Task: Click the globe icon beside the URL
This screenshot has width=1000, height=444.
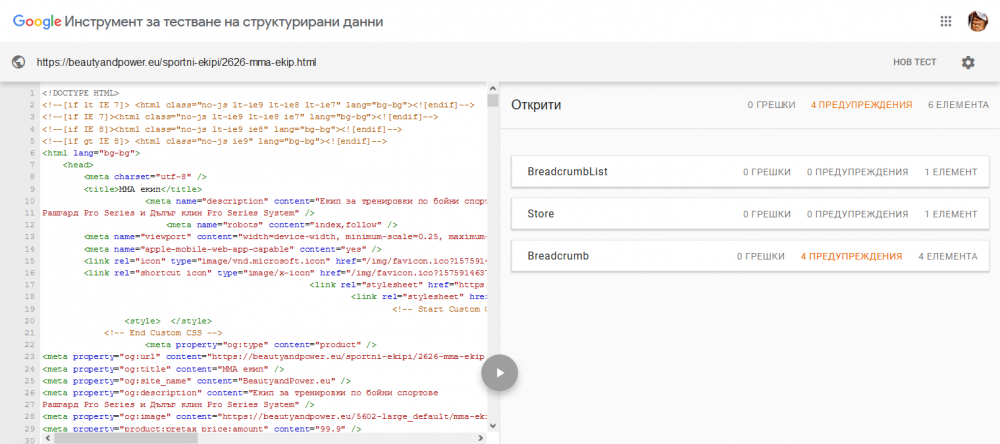Action: point(18,62)
